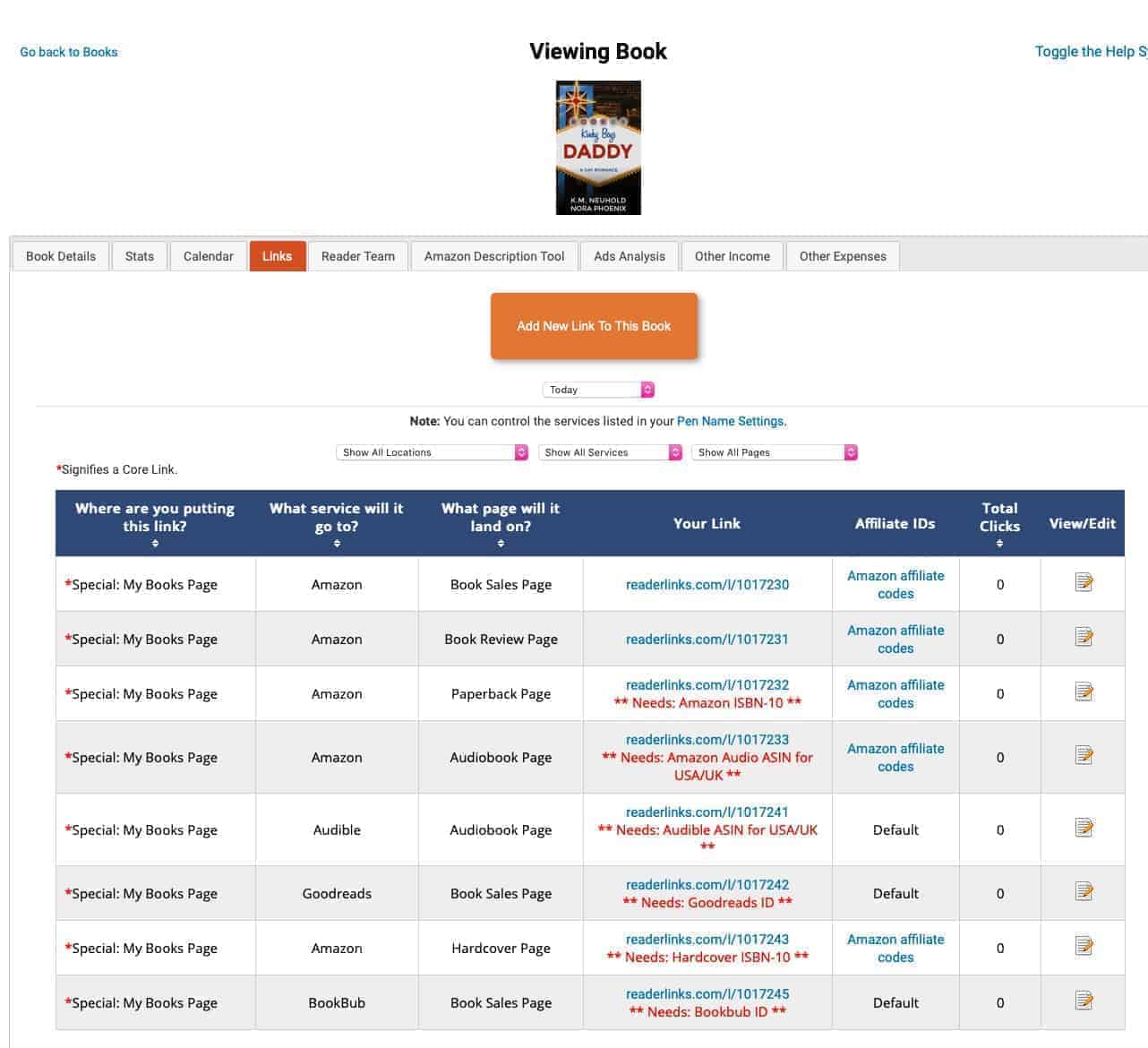This screenshot has height=1048, width=1148.
Task: Sort by 'What page will it land on?' arrows
Action: point(501,544)
